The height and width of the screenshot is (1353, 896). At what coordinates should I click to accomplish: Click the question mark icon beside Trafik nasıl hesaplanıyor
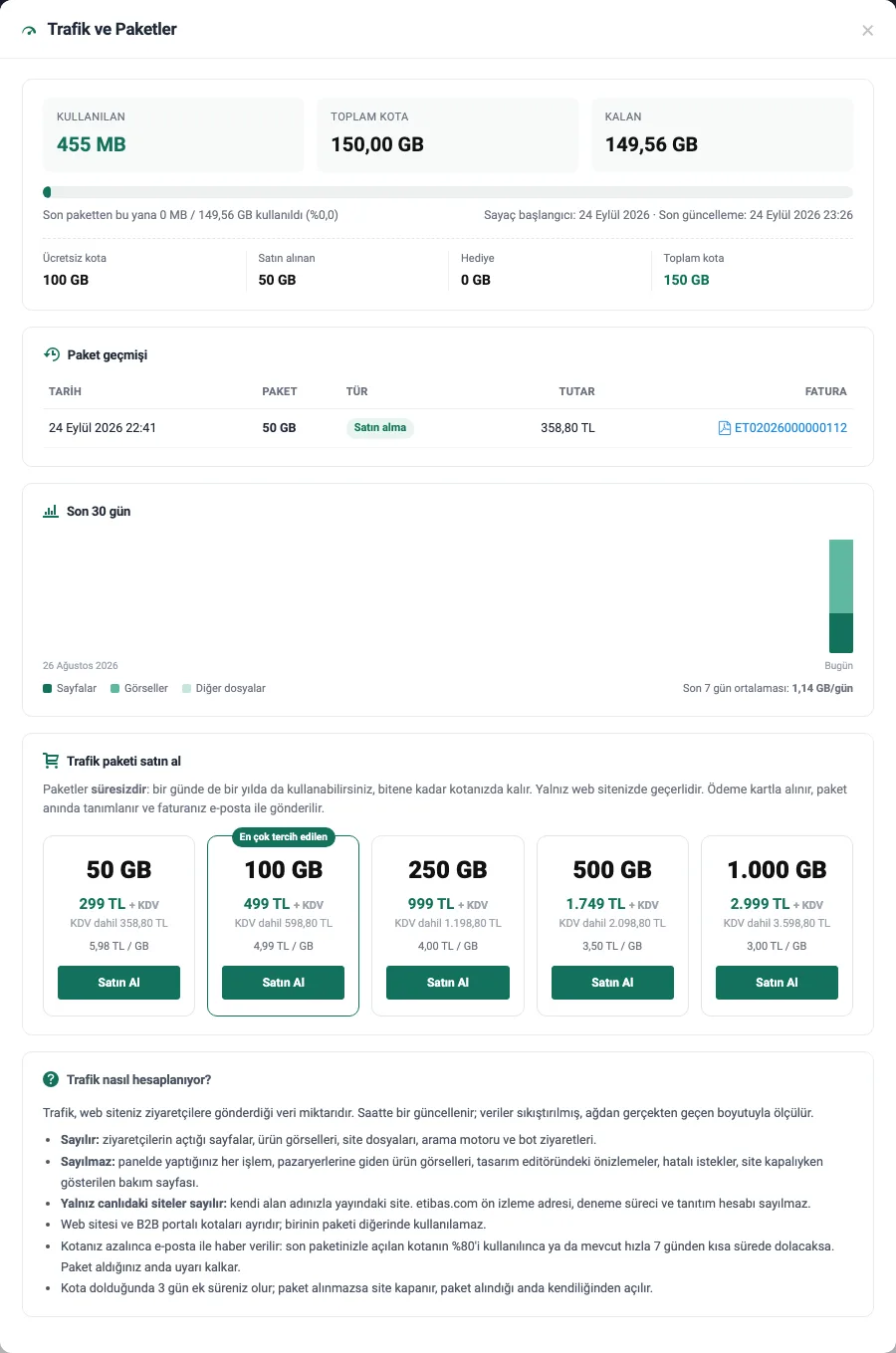(x=51, y=1079)
